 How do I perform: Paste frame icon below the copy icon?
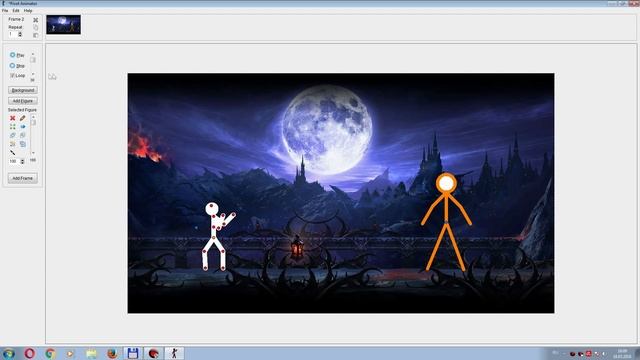point(36,35)
